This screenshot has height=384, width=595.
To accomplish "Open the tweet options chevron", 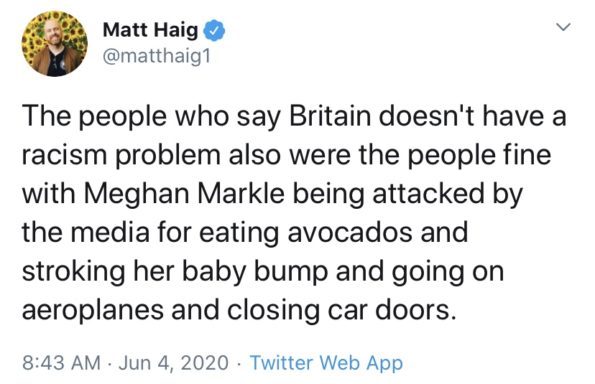I will pyautogui.click(x=563, y=27).
